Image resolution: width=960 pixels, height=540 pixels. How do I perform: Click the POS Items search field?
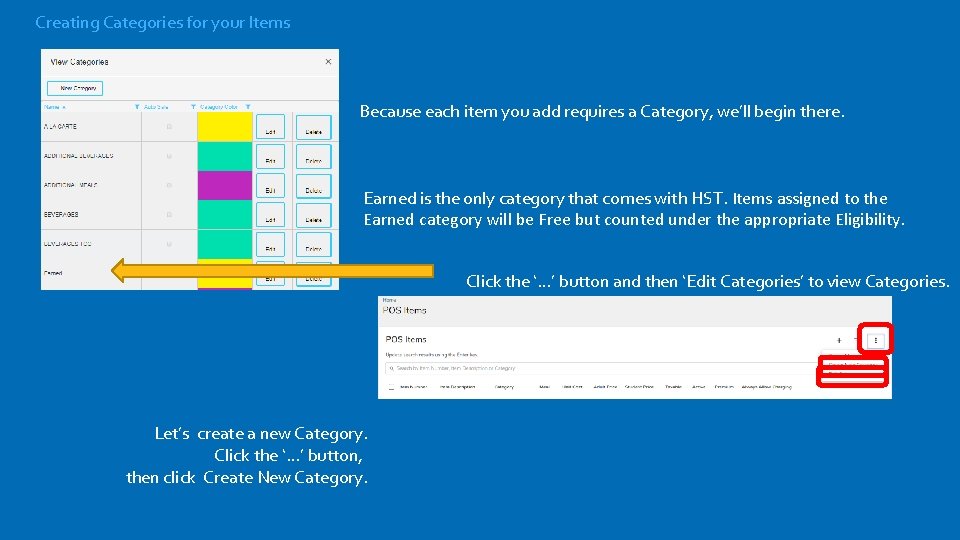(602, 369)
